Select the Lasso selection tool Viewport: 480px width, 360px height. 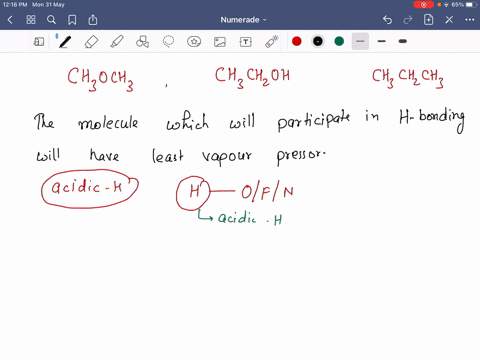point(168,42)
